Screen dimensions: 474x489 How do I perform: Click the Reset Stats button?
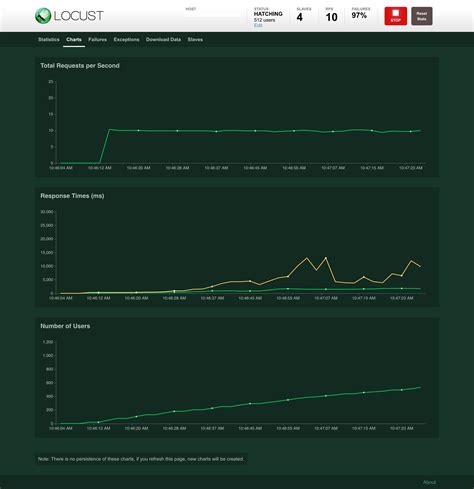pos(422,16)
